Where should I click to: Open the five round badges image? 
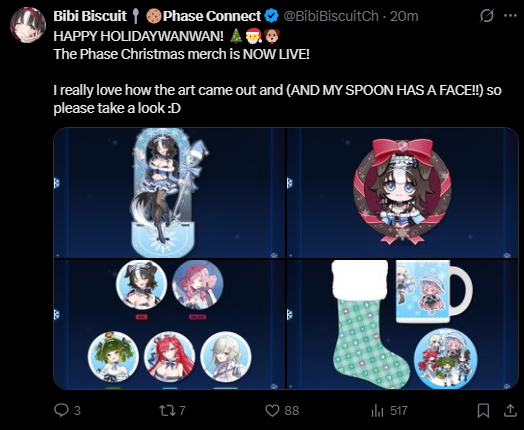pos(169,324)
